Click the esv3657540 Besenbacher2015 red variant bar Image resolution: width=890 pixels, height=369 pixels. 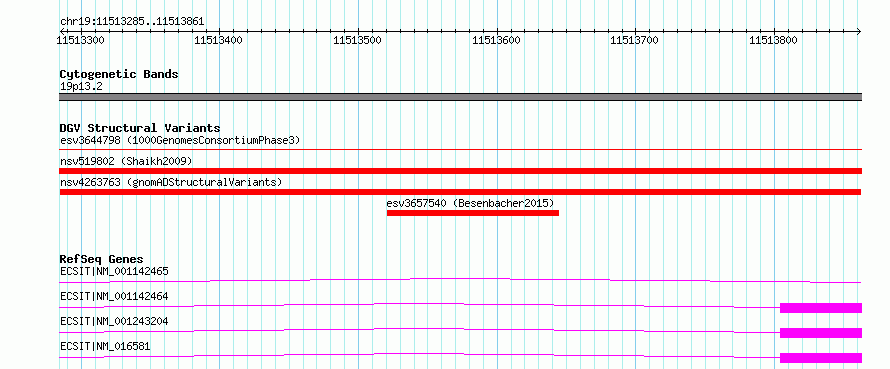click(473, 213)
